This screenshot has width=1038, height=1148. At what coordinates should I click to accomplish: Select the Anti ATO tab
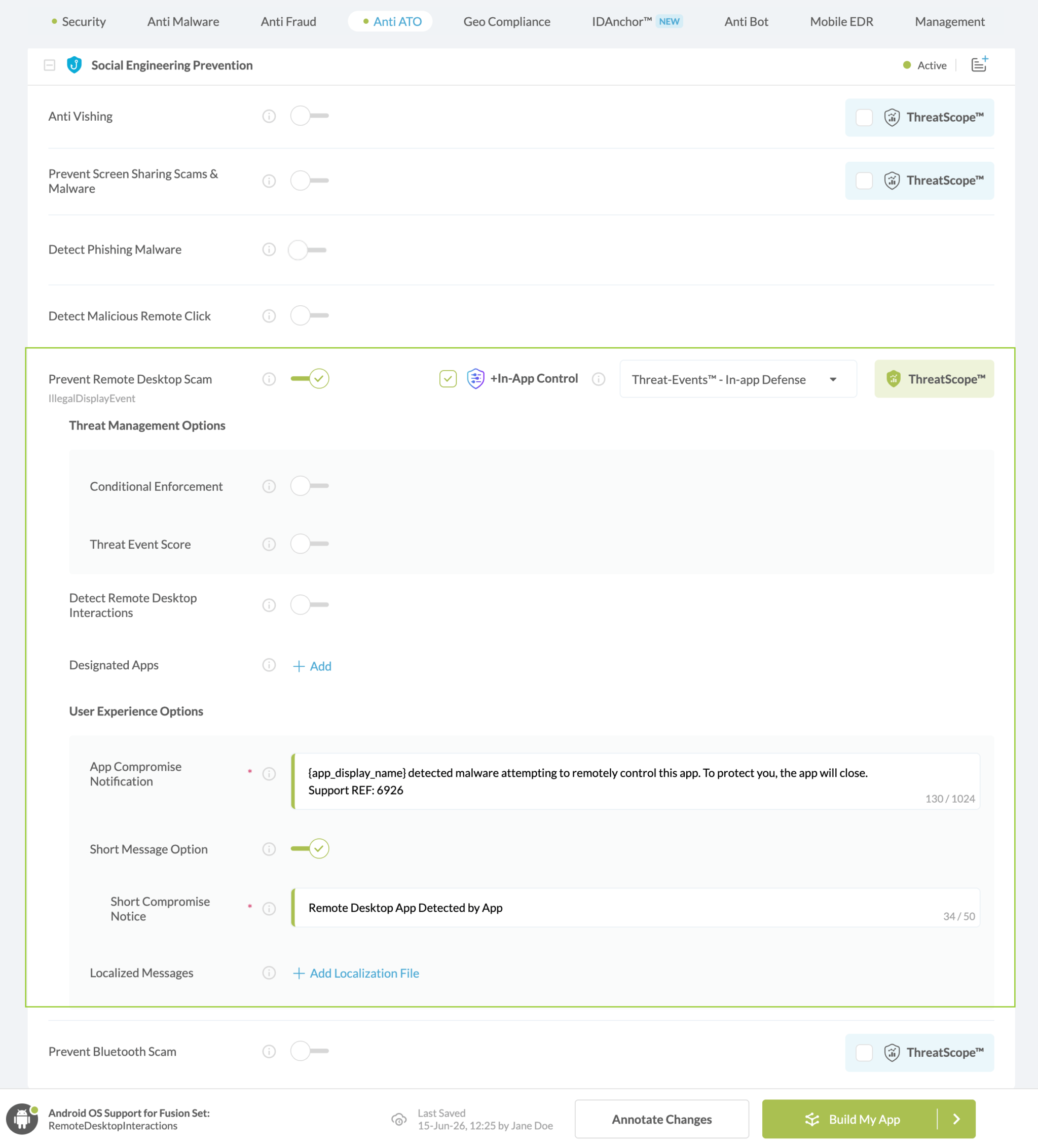coord(390,22)
